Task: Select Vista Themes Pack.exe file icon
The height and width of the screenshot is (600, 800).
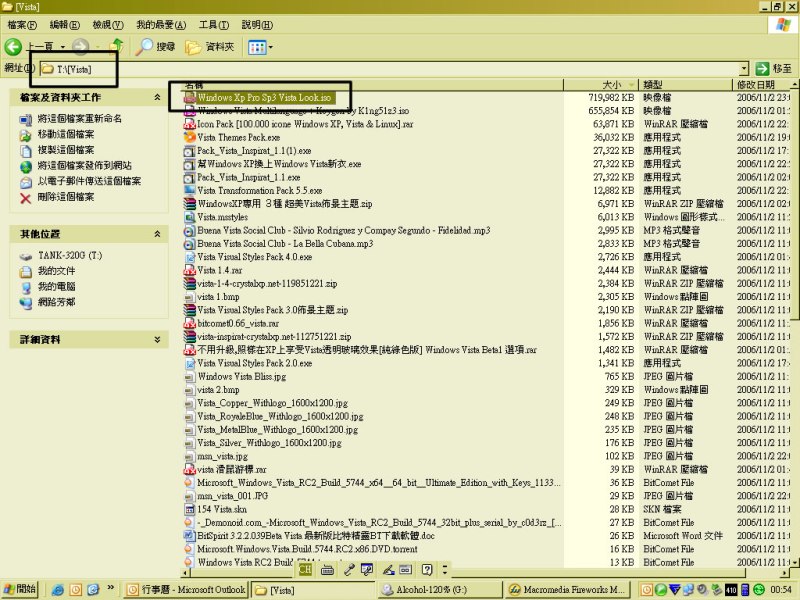Action: point(190,137)
